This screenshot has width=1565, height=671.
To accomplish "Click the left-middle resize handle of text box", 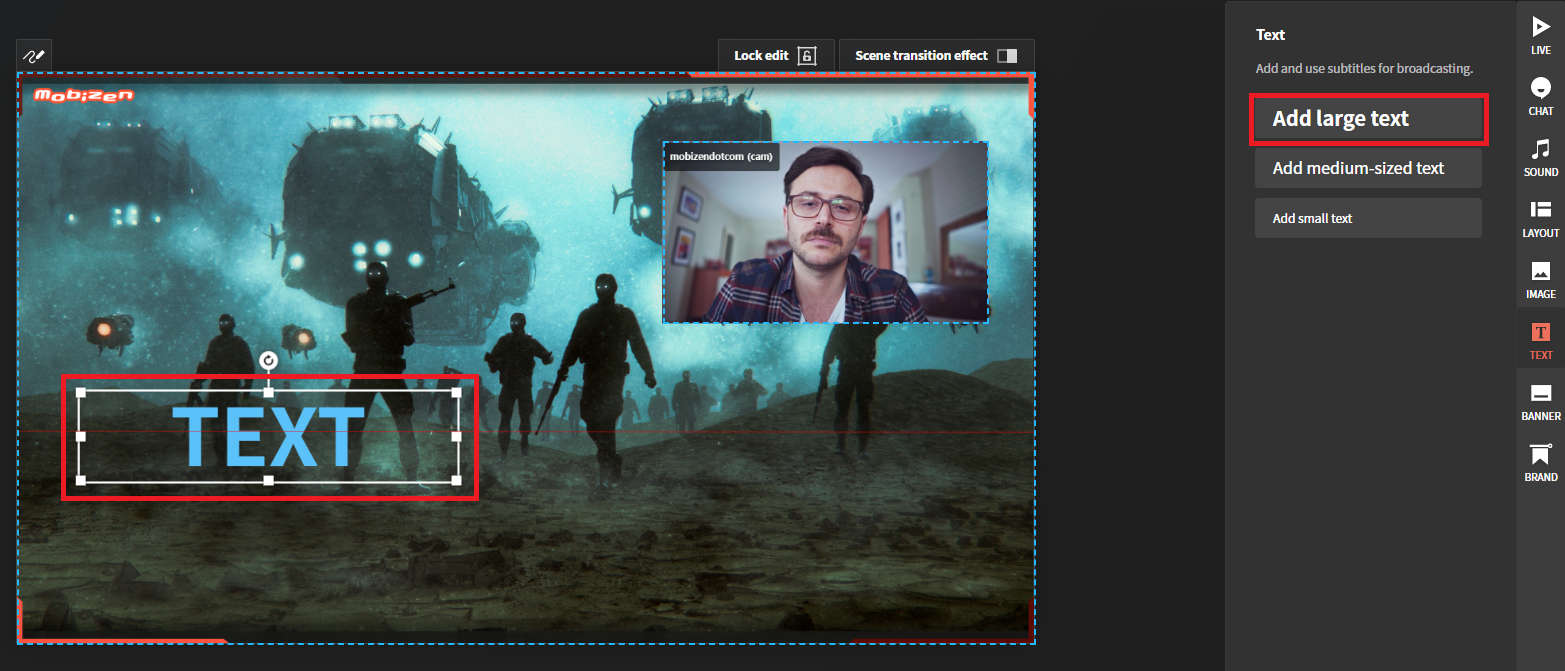I will (x=81, y=436).
